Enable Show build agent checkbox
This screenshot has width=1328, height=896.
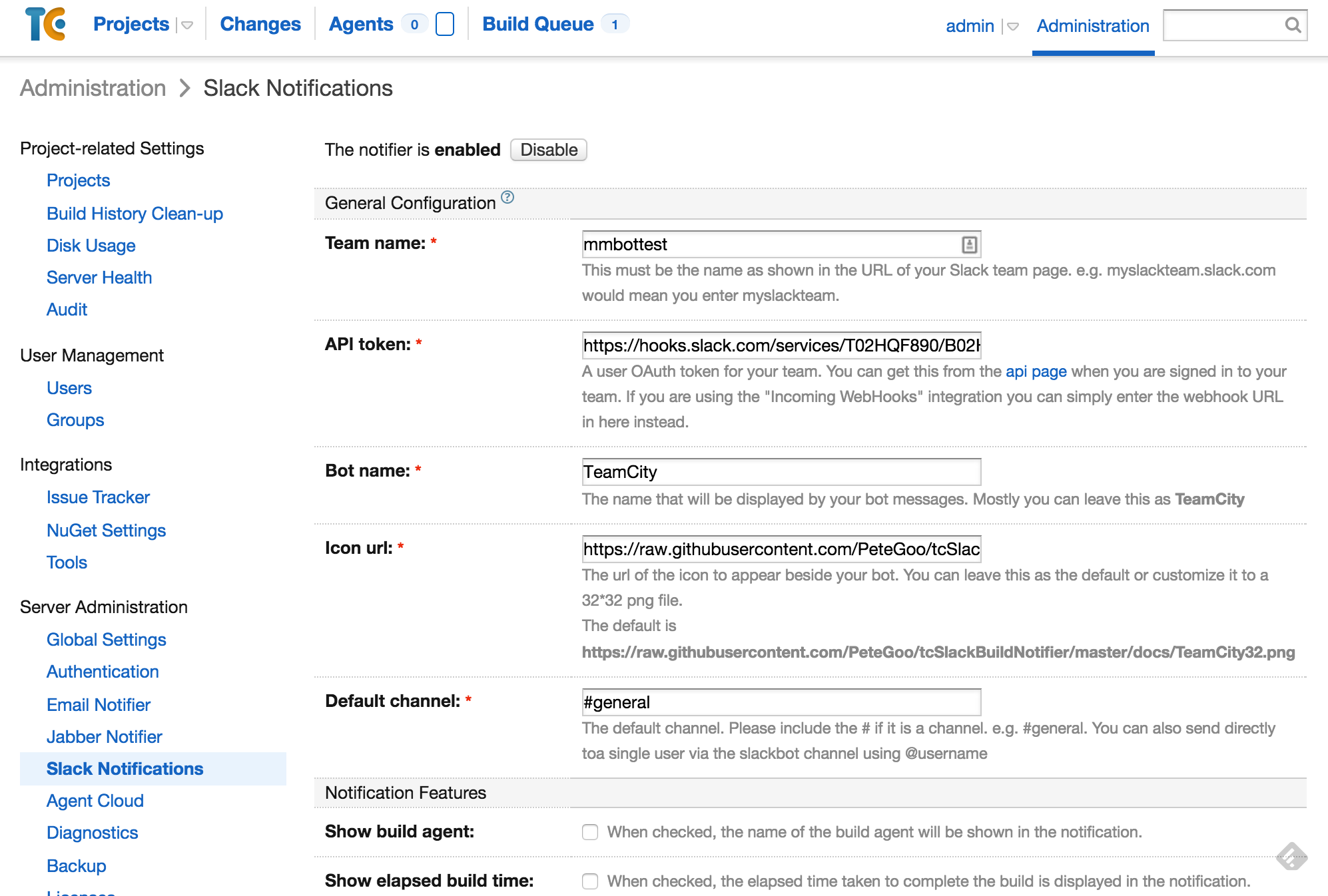click(590, 832)
